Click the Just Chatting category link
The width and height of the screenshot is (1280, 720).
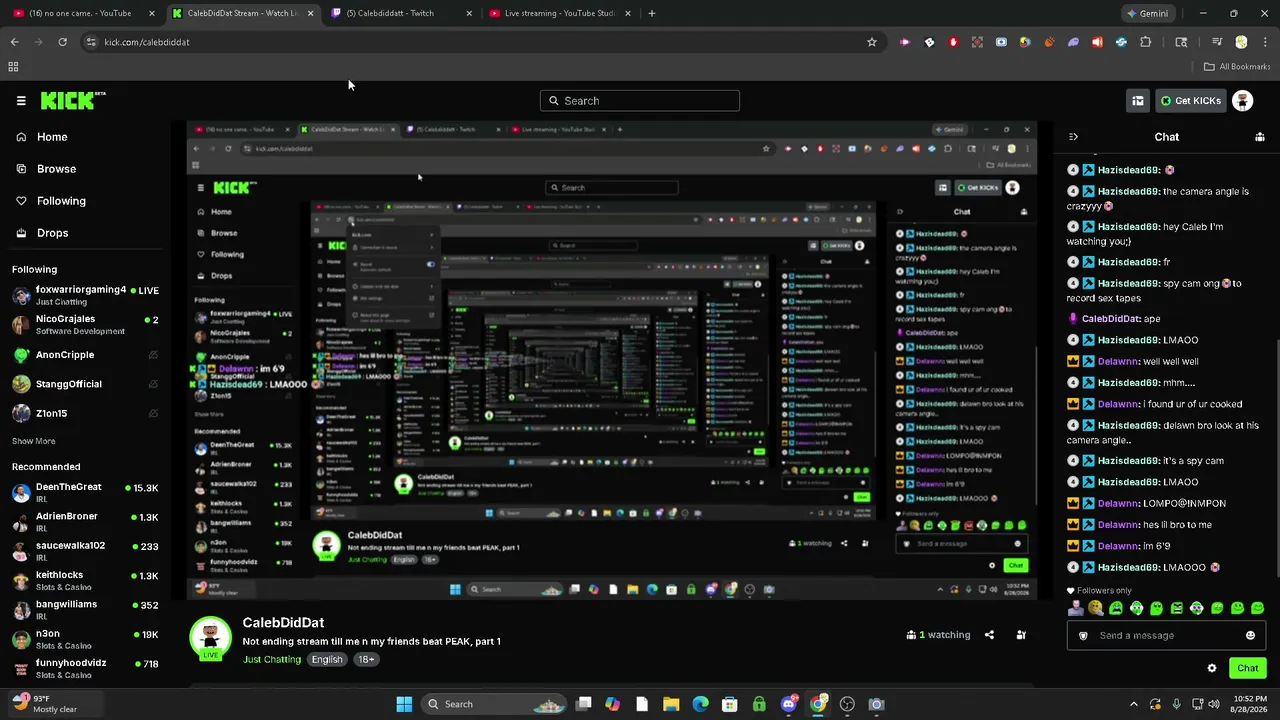click(x=272, y=660)
